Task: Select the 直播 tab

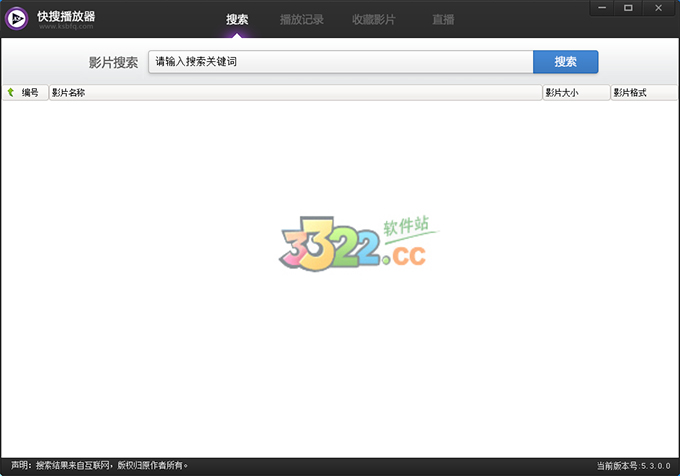Action: 442,19
